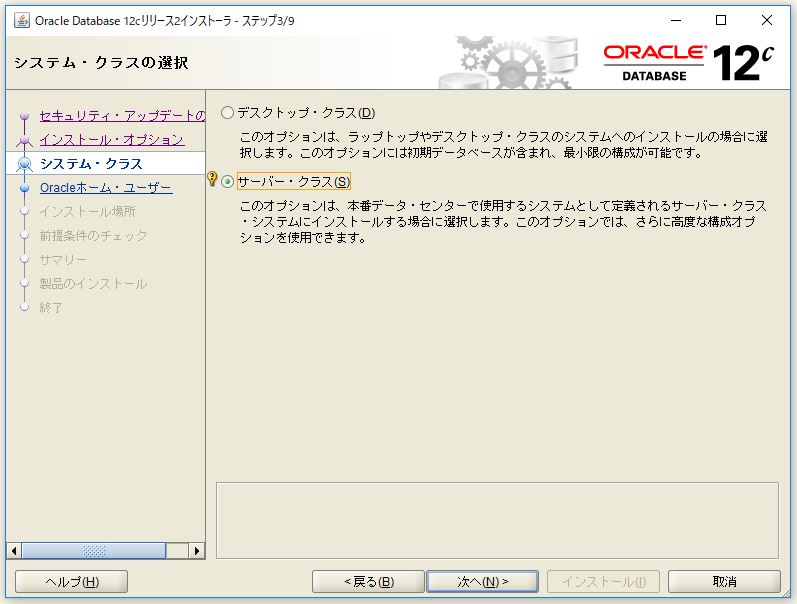Click the disabled インストール場所 step text
The height and width of the screenshot is (604, 797).
[x=87, y=212]
